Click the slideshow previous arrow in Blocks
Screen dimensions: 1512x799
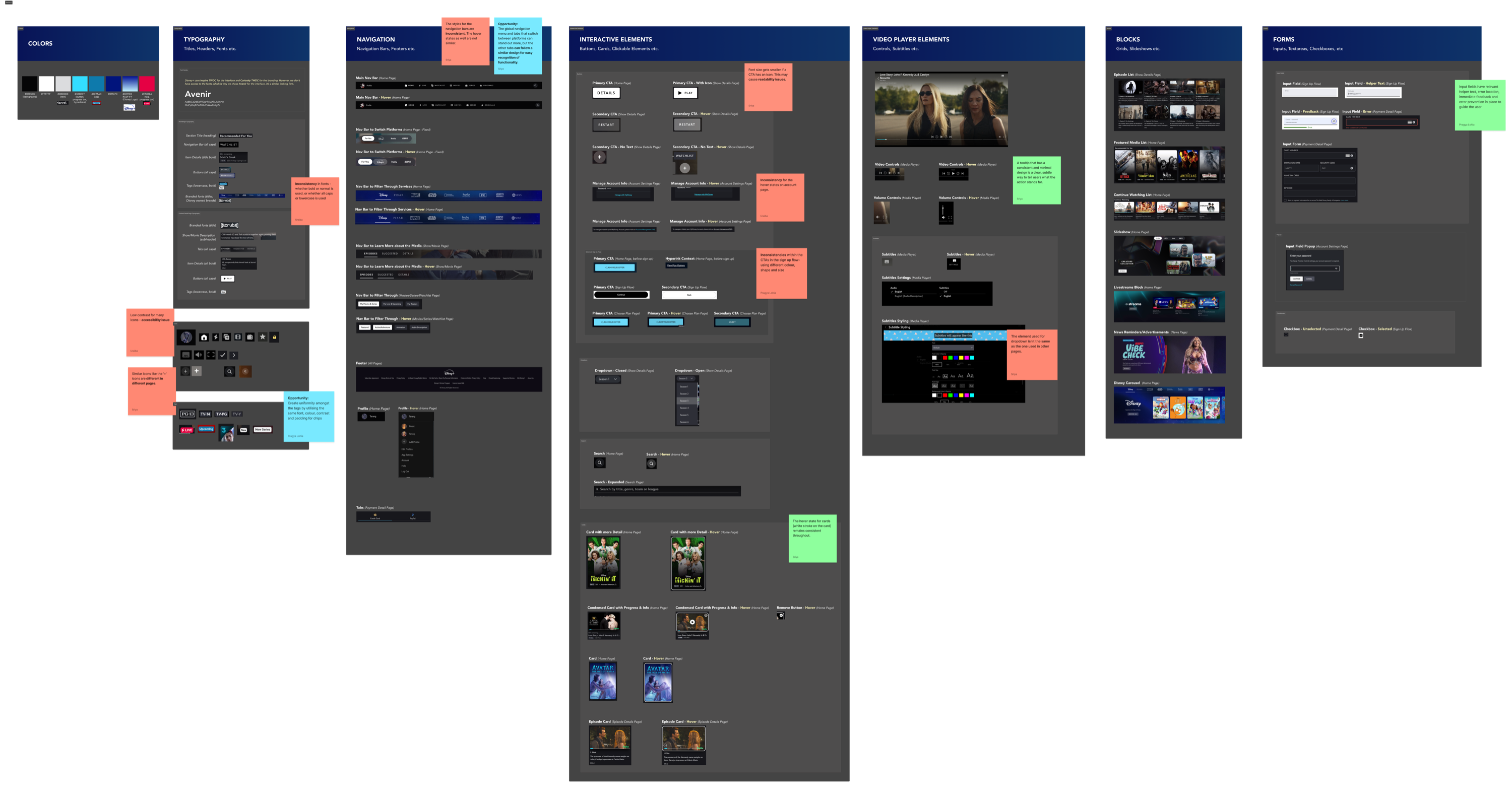click(1116, 260)
